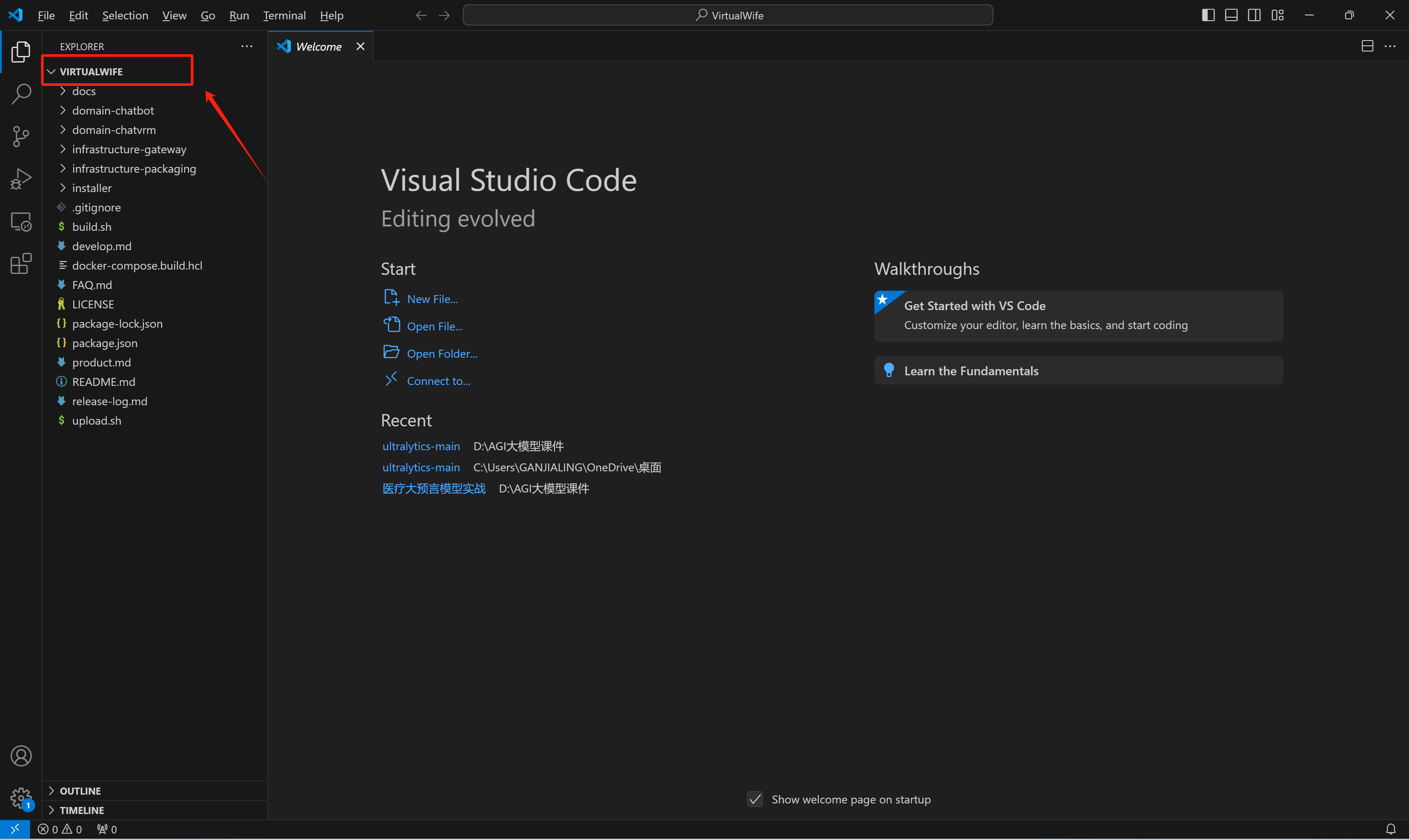The width and height of the screenshot is (1409, 840).
Task: Open Customize Layout icon
Action: tap(1278, 15)
